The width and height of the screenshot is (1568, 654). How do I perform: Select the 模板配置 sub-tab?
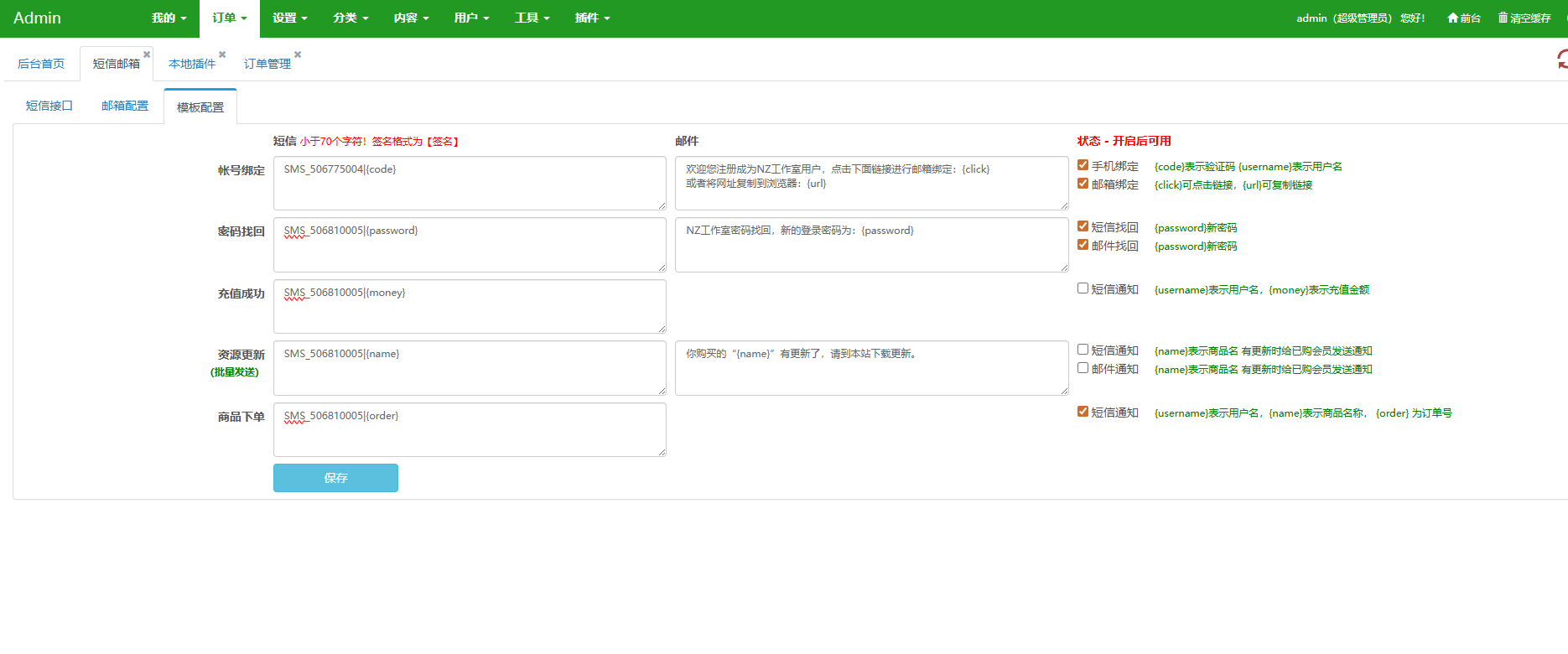(200, 107)
